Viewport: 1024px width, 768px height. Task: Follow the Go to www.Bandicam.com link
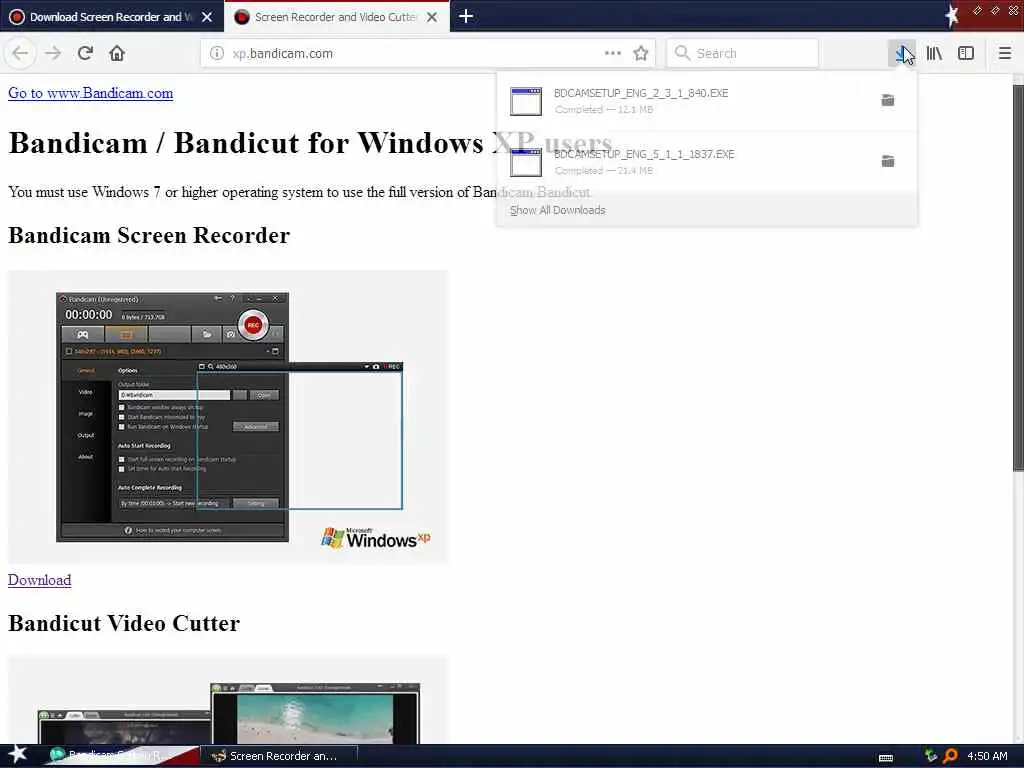tap(91, 93)
